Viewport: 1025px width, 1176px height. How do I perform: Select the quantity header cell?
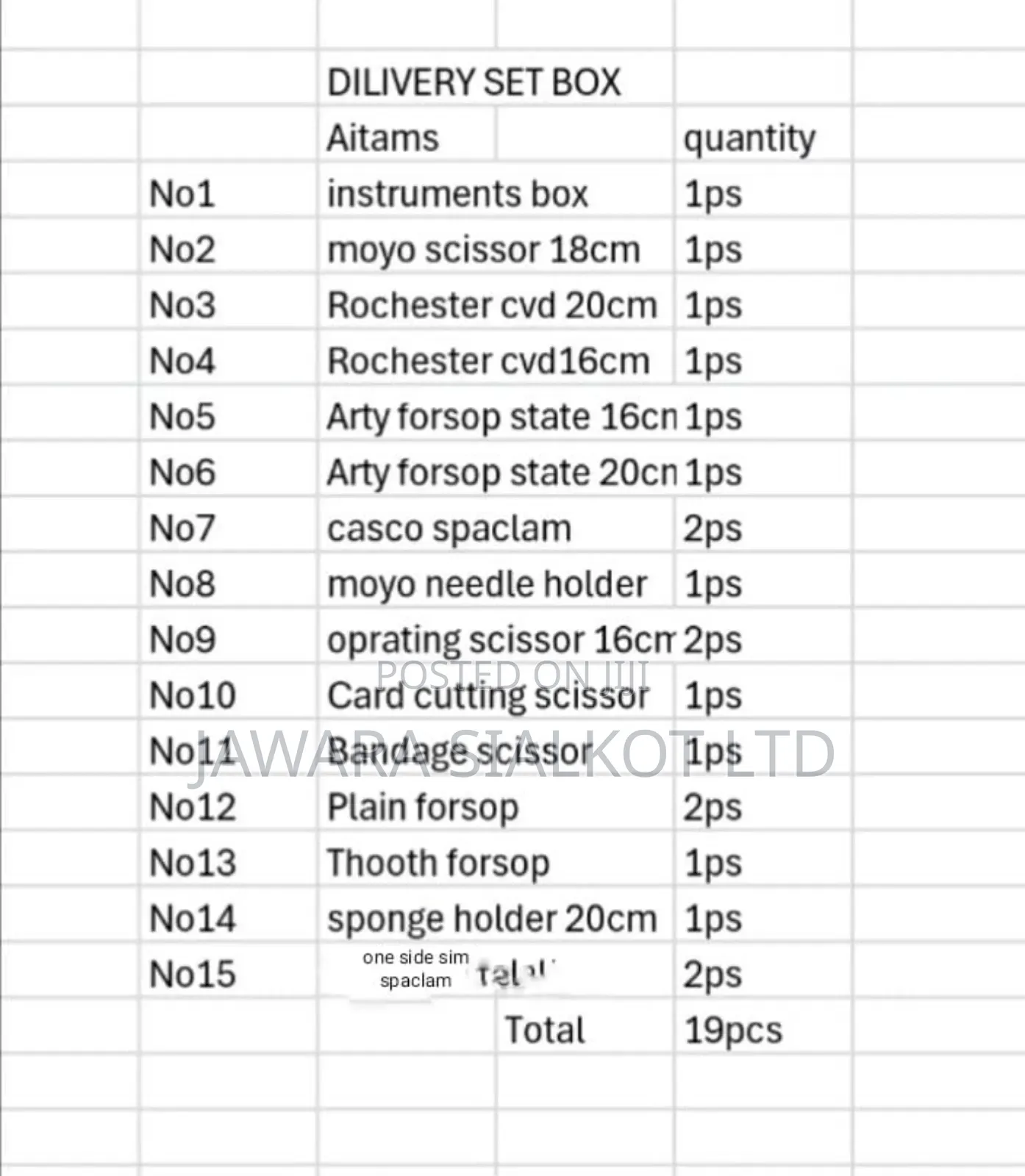click(762, 135)
